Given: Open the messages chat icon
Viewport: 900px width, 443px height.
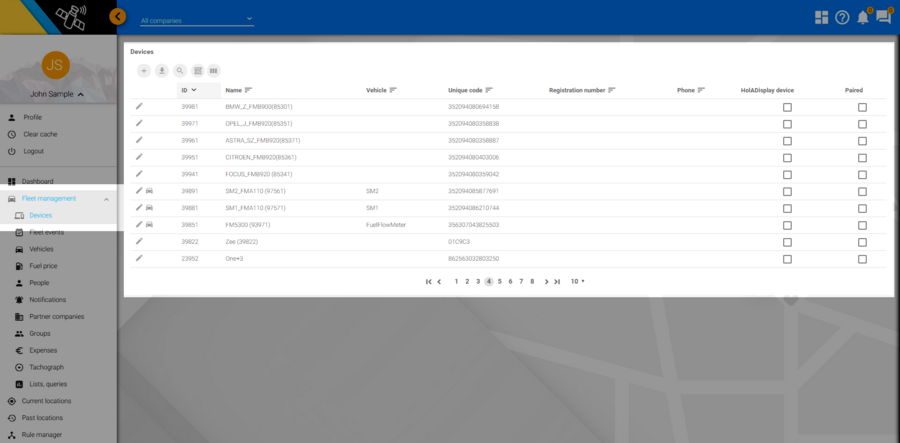Looking at the screenshot, I should click(x=883, y=17).
